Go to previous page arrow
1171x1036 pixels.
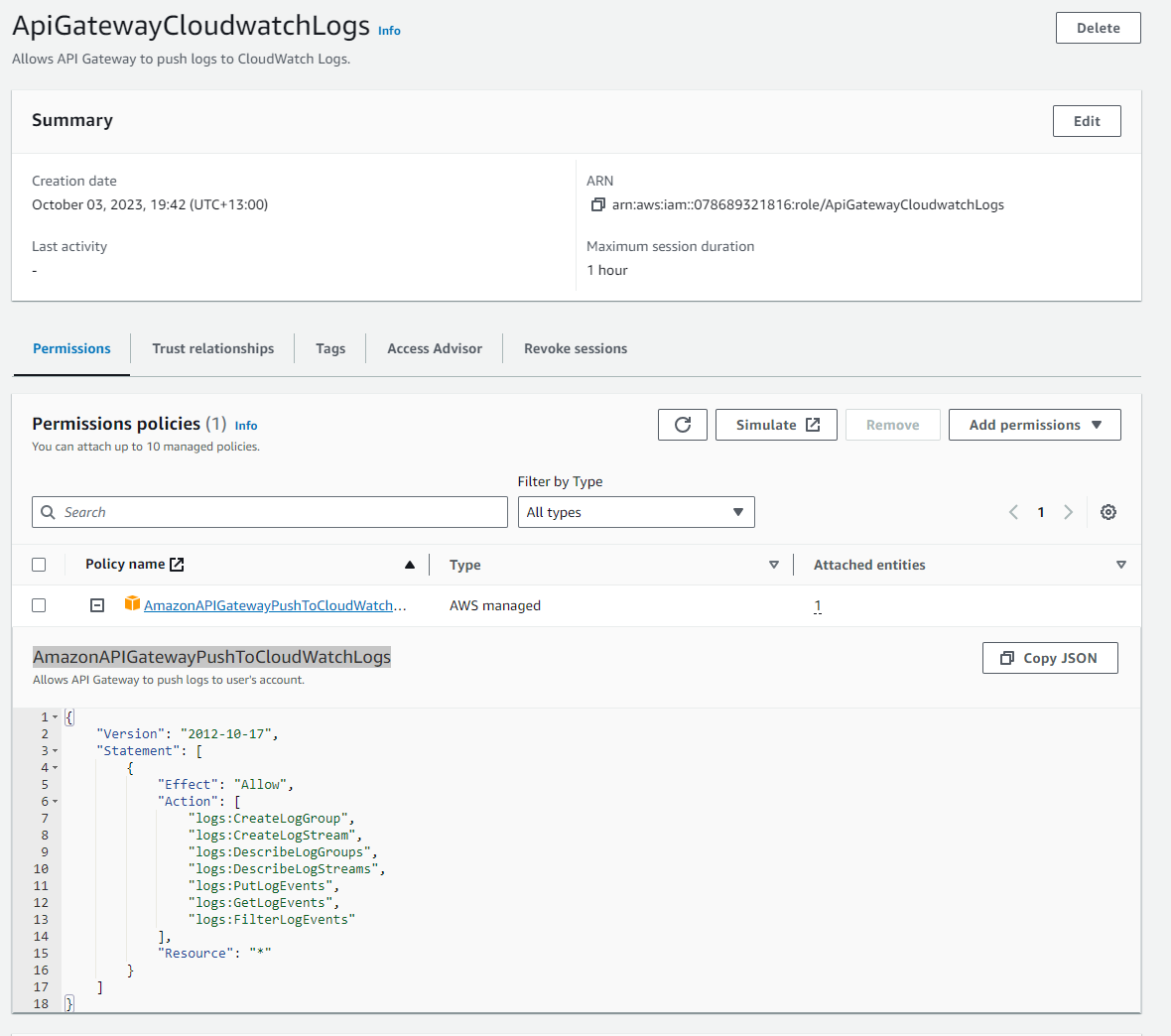1013,512
